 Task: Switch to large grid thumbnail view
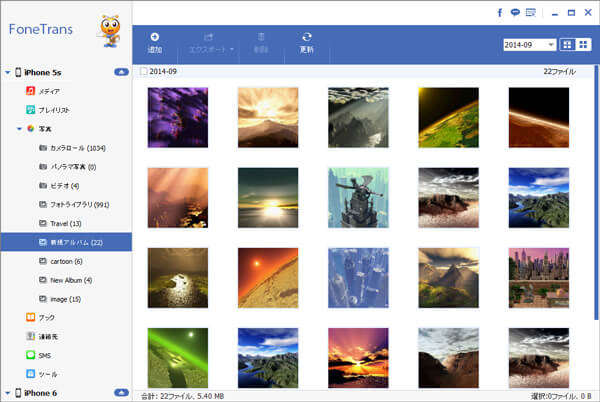point(569,45)
